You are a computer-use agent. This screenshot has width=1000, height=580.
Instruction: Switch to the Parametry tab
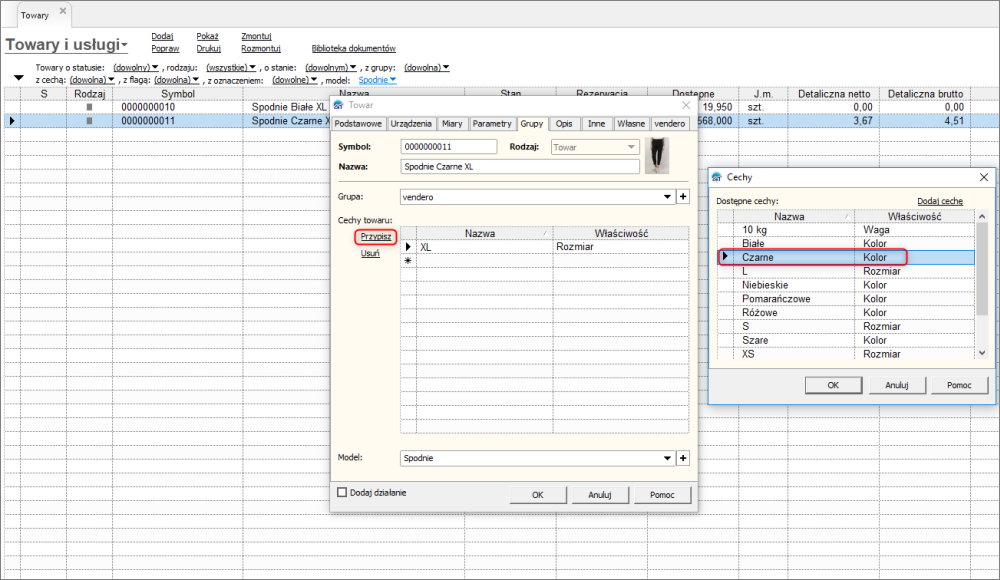491,124
